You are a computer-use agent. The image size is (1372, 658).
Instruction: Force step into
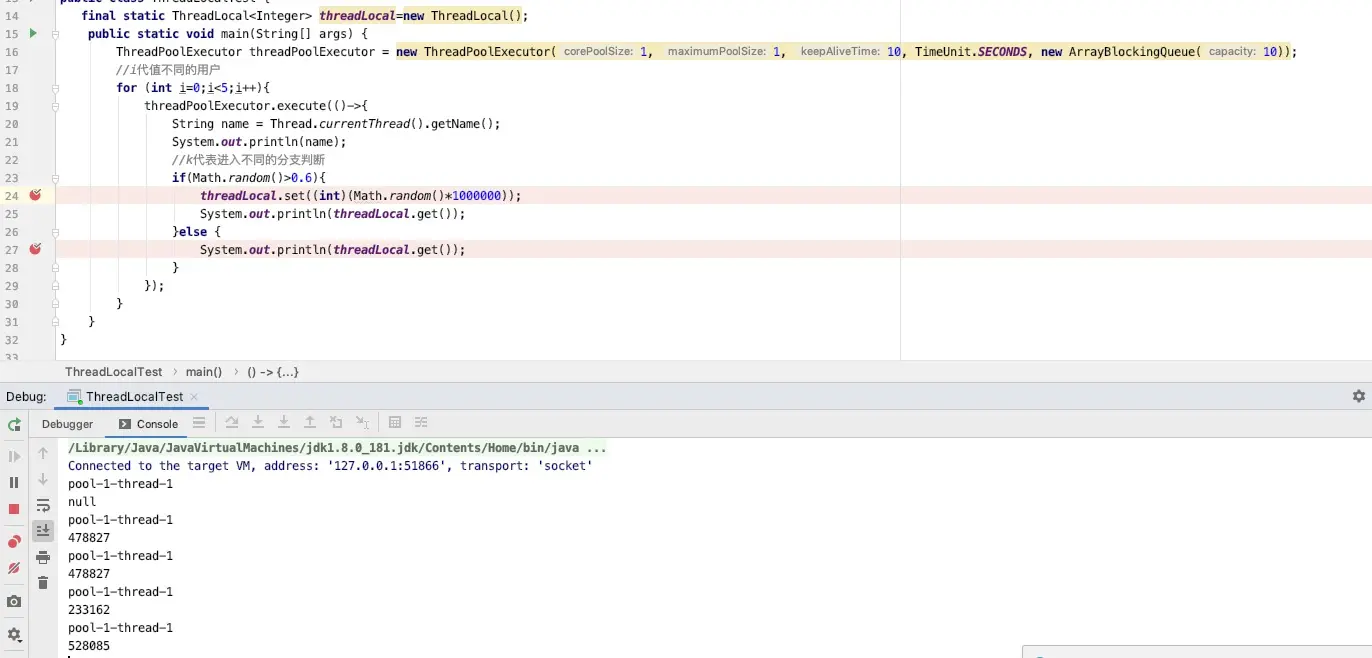click(284, 423)
